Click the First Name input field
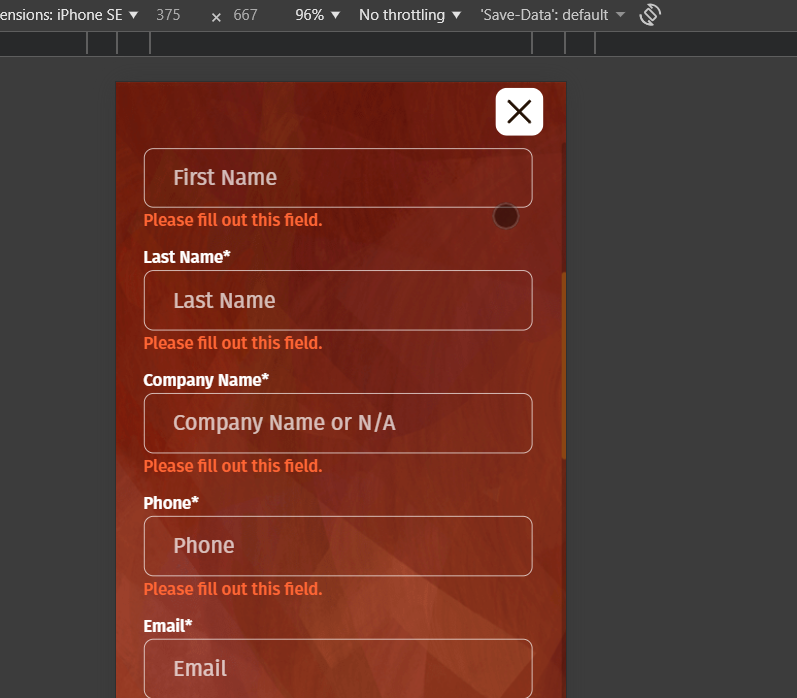 pyautogui.click(x=338, y=178)
